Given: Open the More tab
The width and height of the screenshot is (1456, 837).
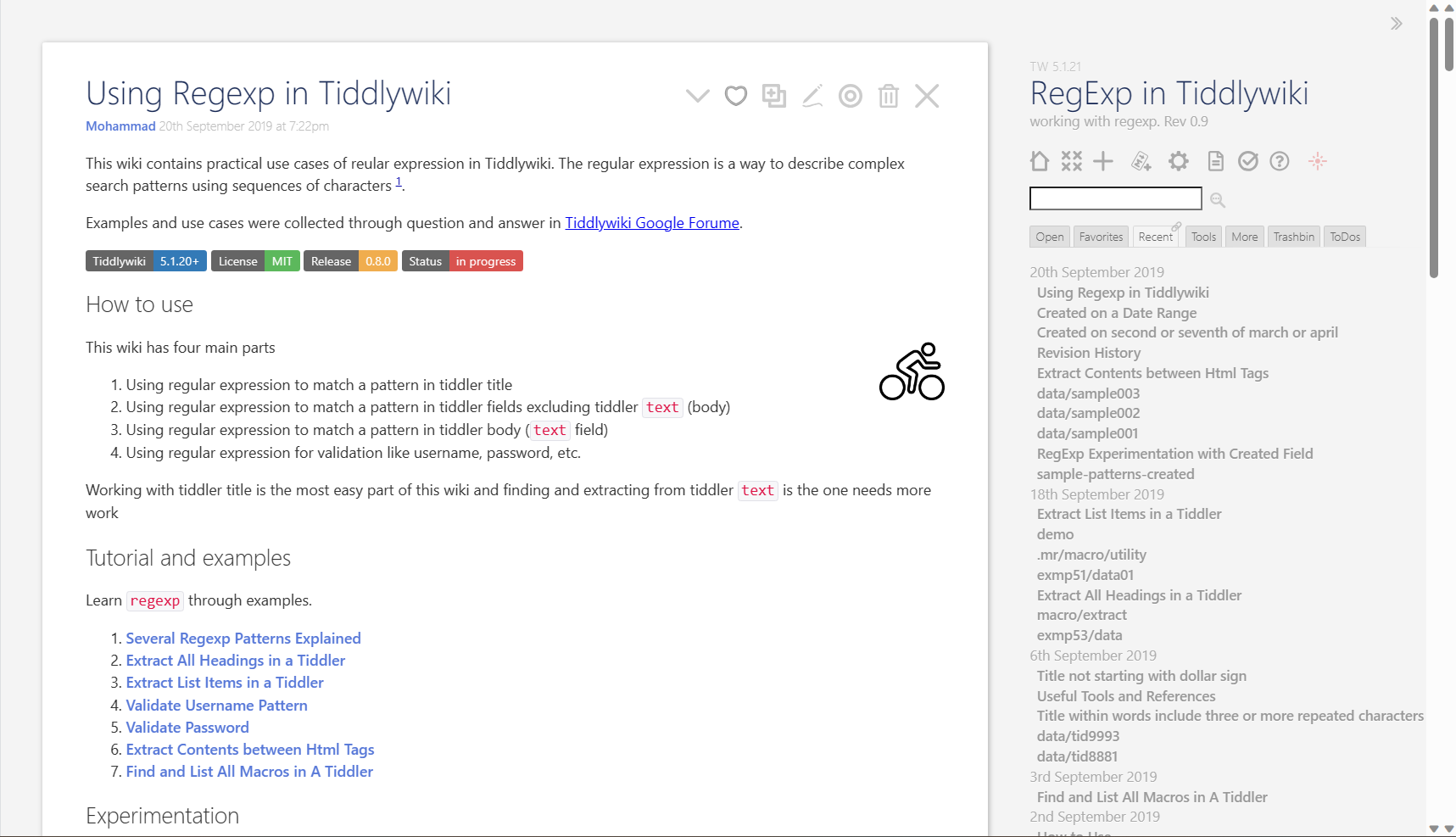Looking at the screenshot, I should click(x=1245, y=237).
